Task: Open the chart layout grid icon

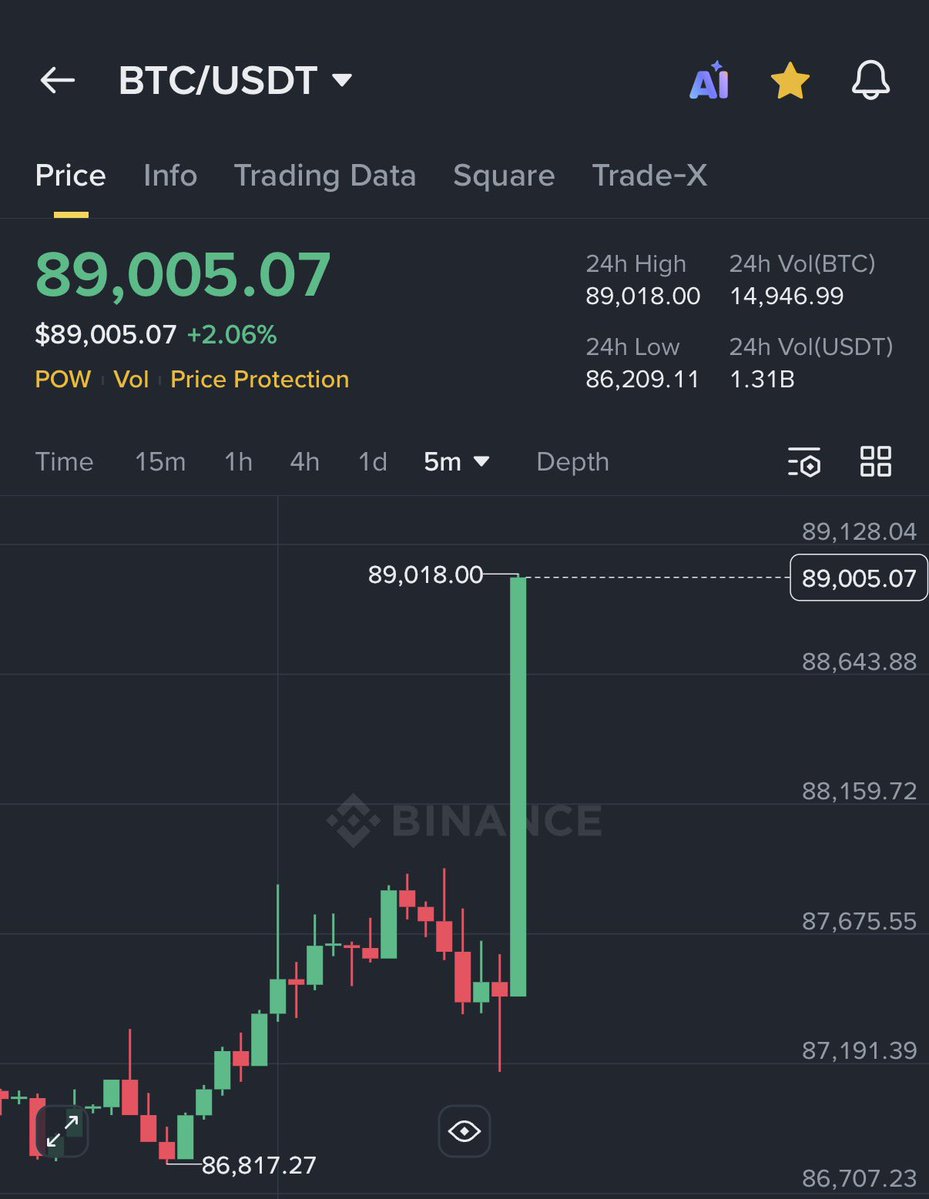Action: pos(875,461)
